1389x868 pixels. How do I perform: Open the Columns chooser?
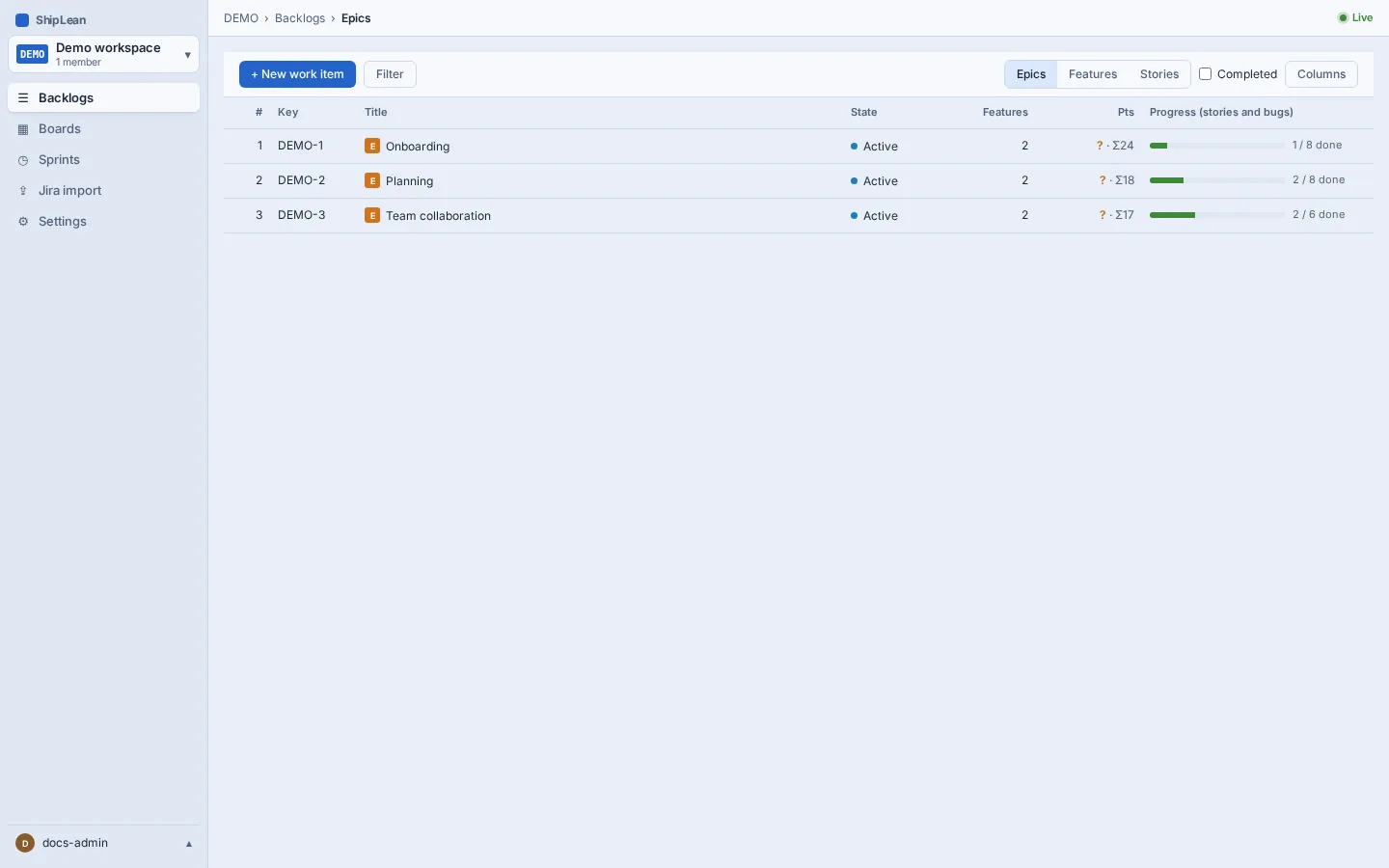[1321, 74]
